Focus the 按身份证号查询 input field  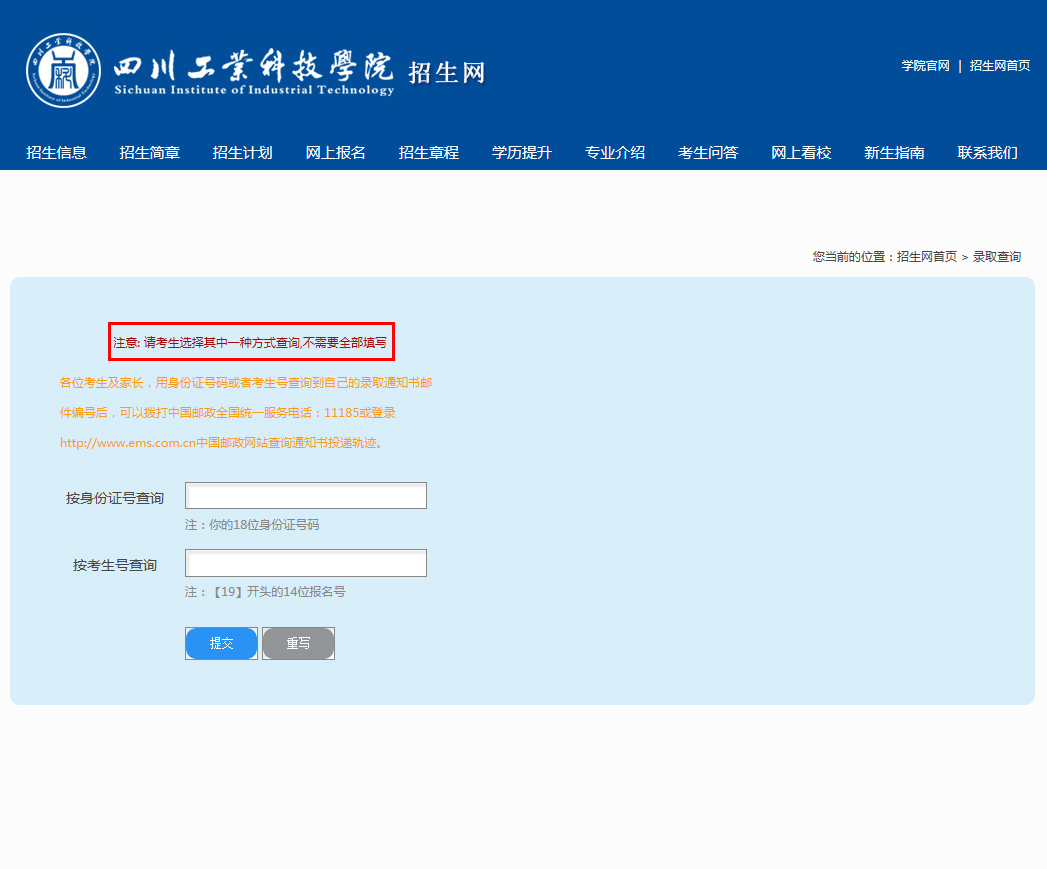306,496
